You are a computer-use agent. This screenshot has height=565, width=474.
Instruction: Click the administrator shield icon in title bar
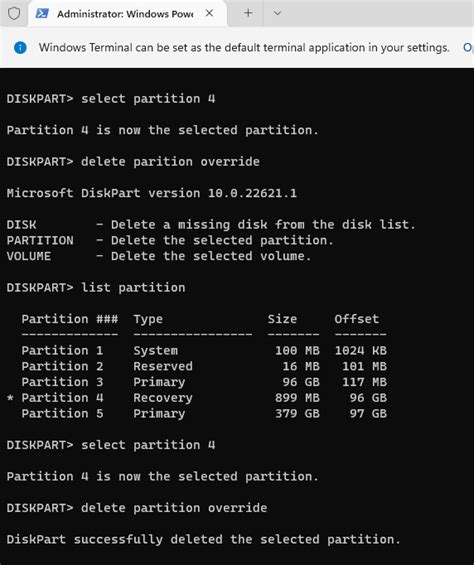point(14,14)
